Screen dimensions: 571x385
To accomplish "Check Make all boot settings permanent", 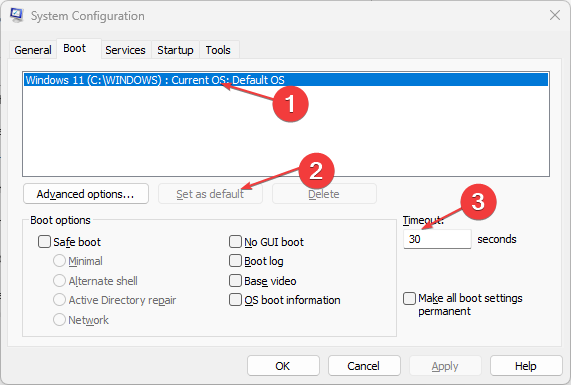I will [x=409, y=298].
